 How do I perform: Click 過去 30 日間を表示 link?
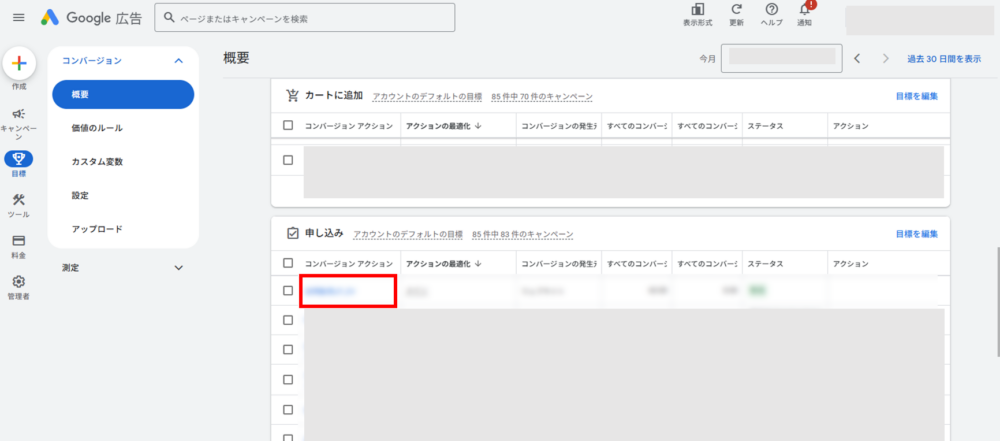pos(943,59)
